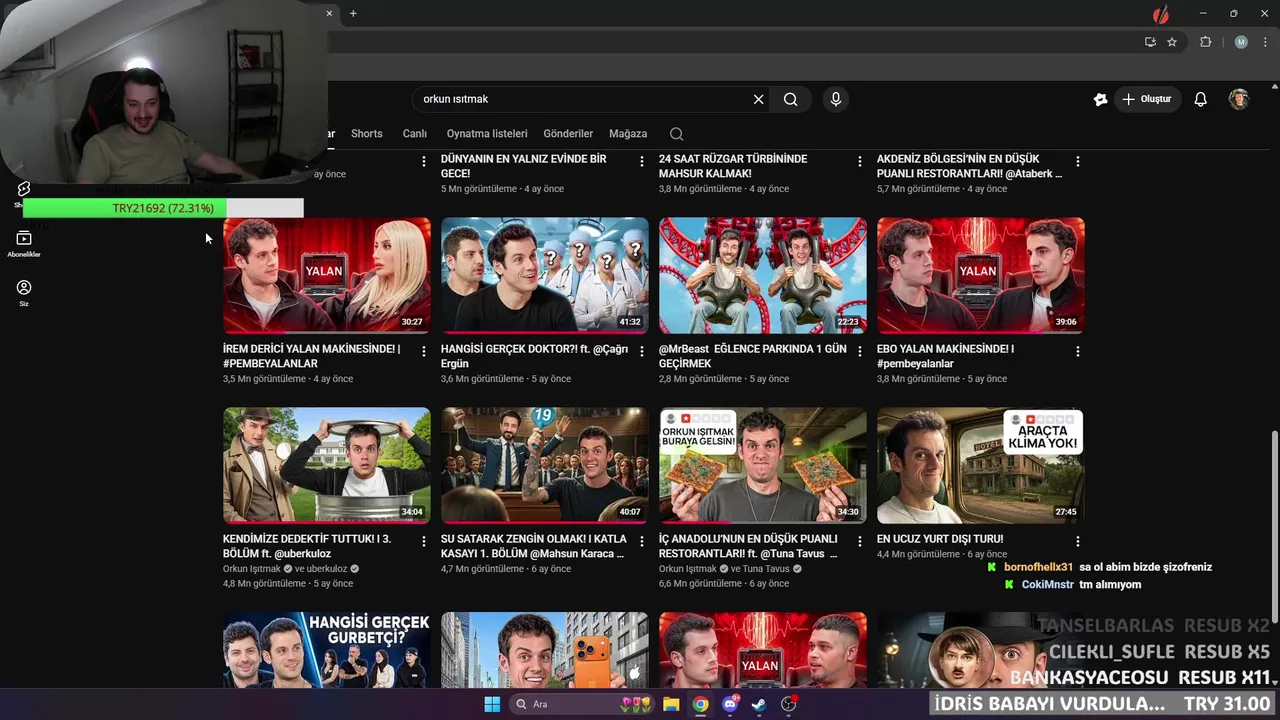
Task: Open the EBO YALAN MAKİNESİNDE thumbnail
Action: click(x=981, y=275)
